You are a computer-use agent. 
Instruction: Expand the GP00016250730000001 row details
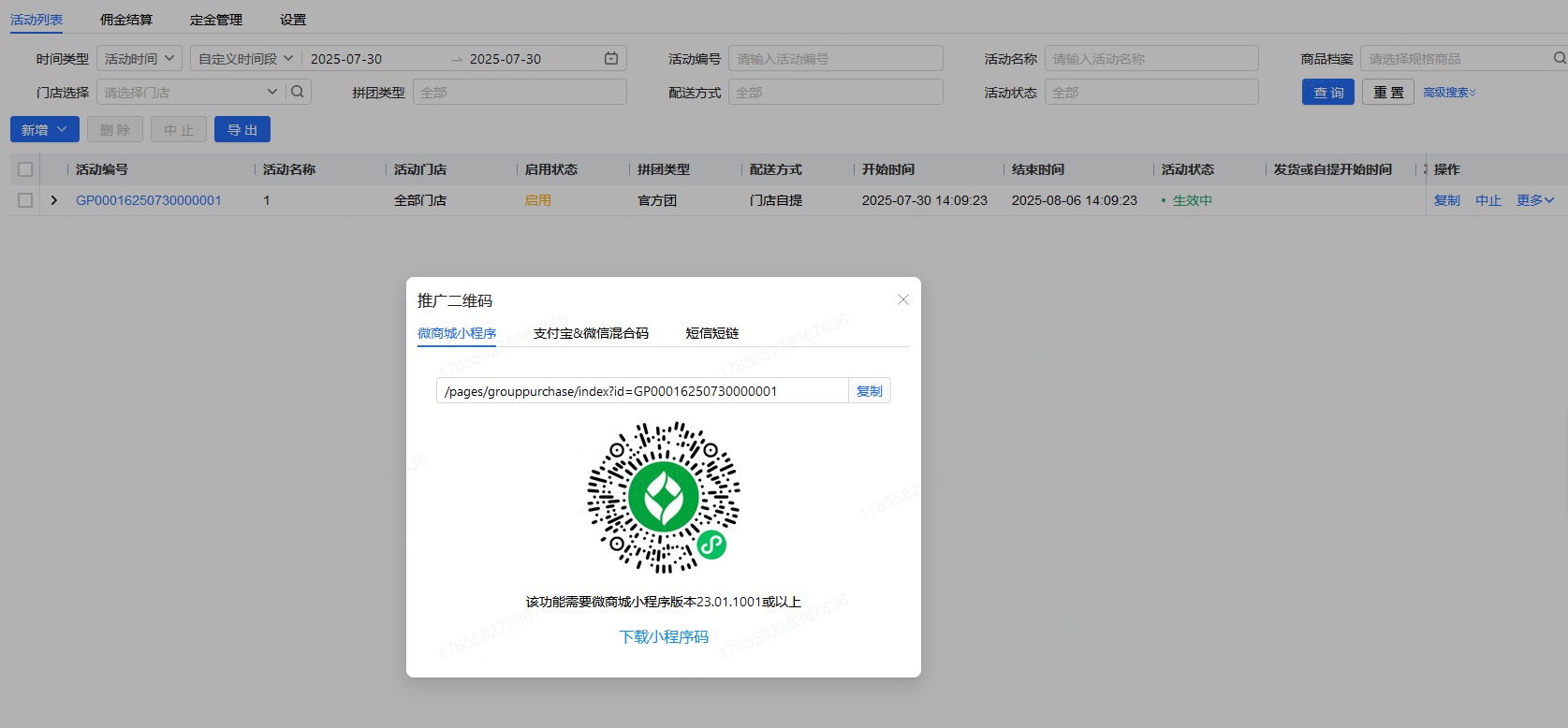pos(54,200)
